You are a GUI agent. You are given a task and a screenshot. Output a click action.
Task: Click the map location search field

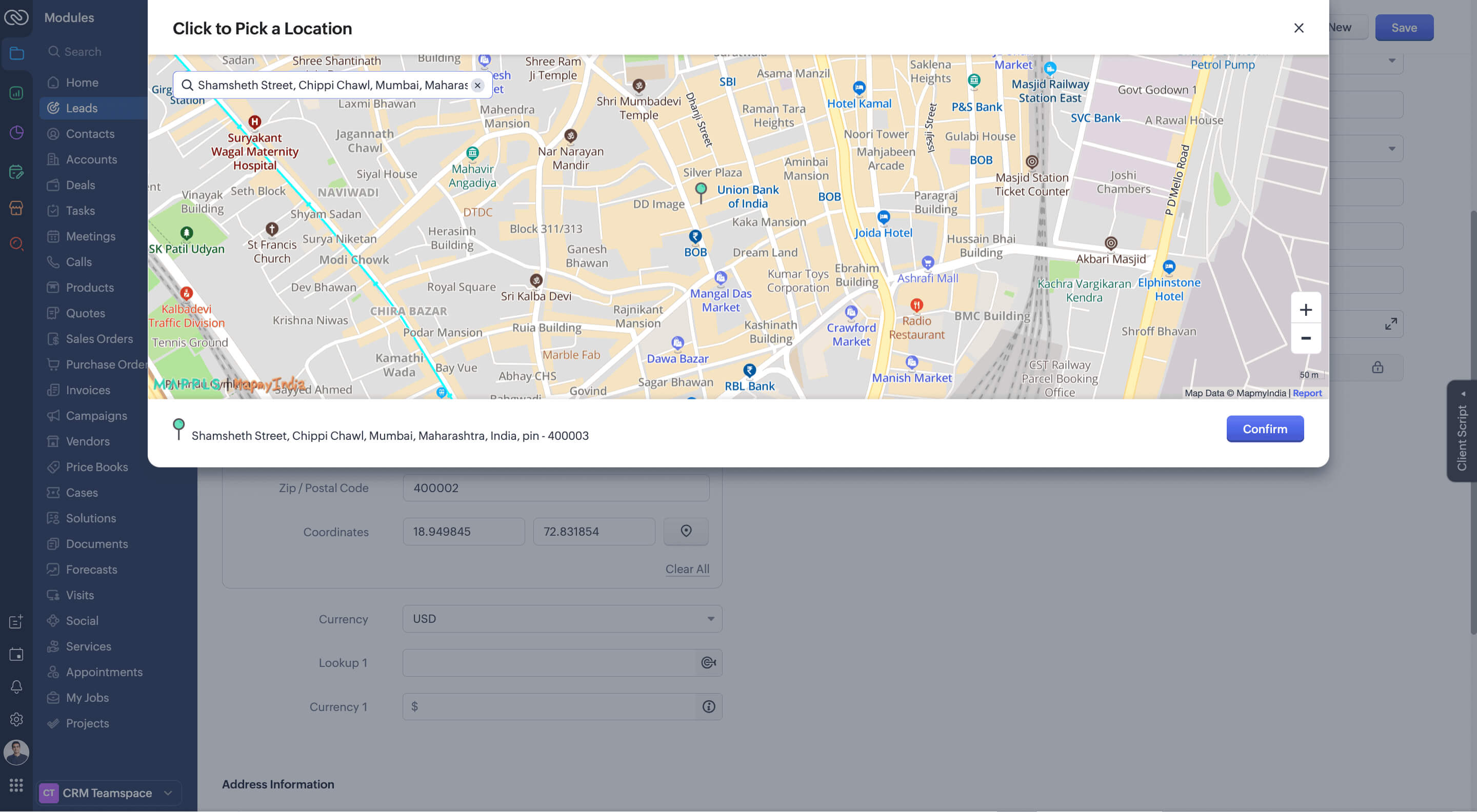(332, 86)
